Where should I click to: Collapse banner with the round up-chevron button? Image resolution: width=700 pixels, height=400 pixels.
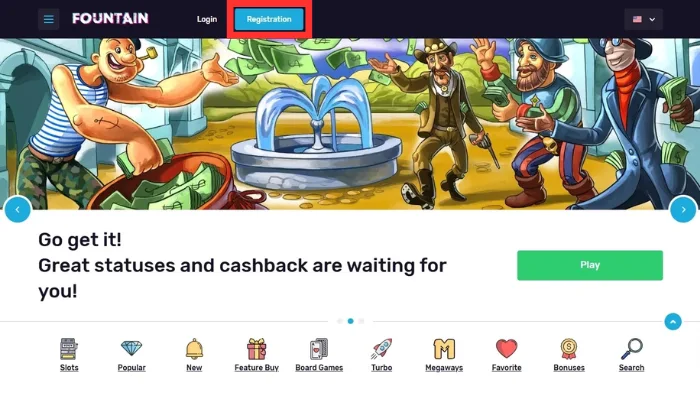coord(673,321)
